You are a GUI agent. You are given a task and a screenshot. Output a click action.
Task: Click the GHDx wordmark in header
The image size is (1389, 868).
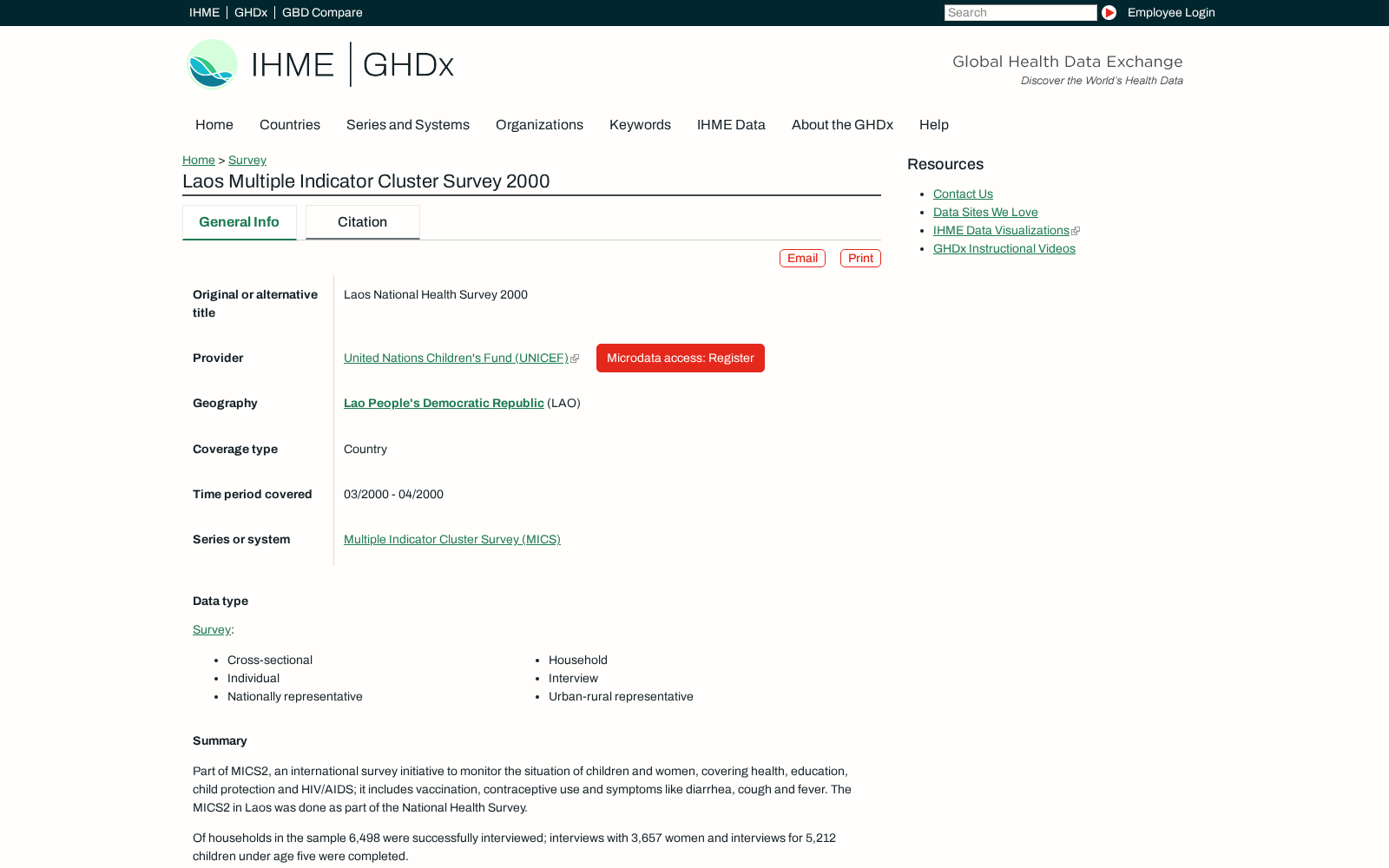[x=408, y=64]
